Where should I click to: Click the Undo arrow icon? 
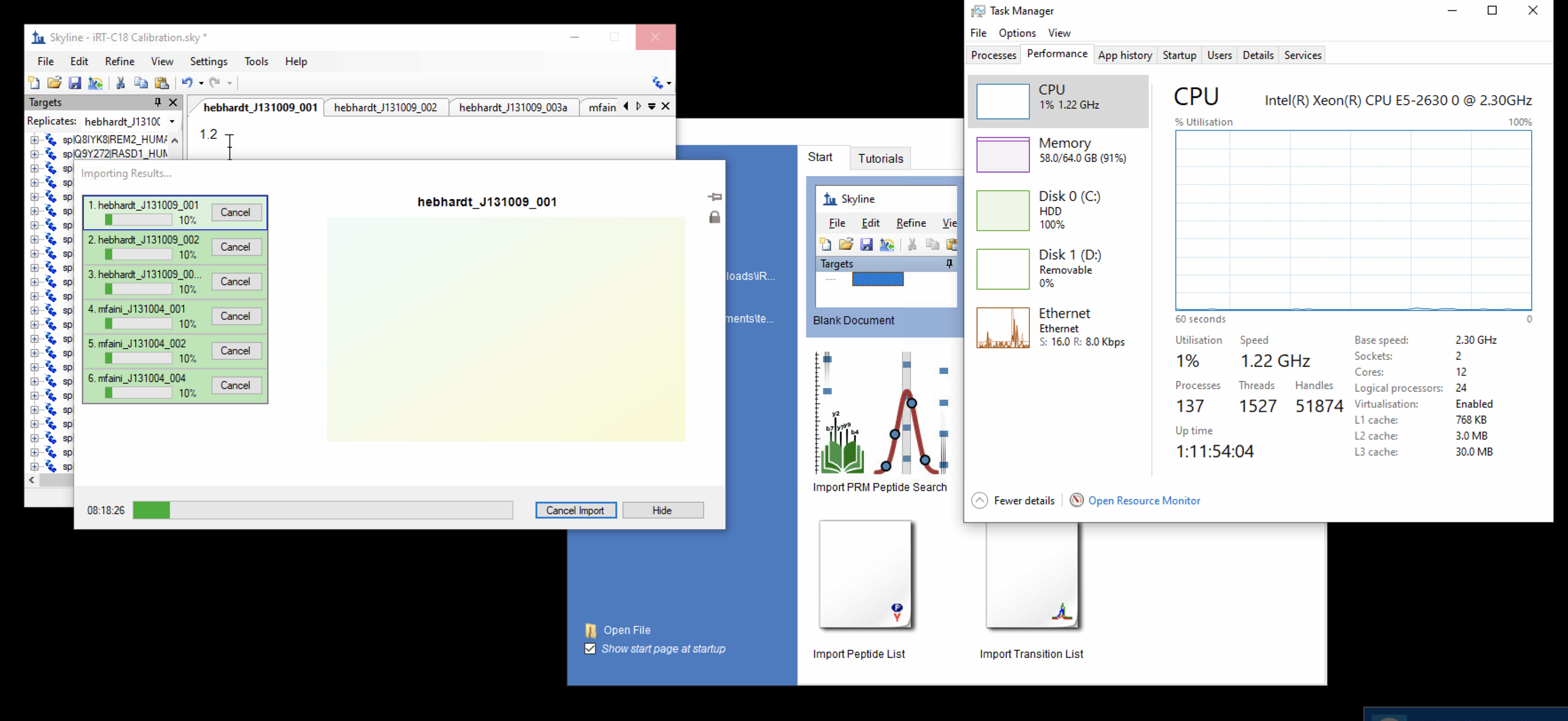187,83
